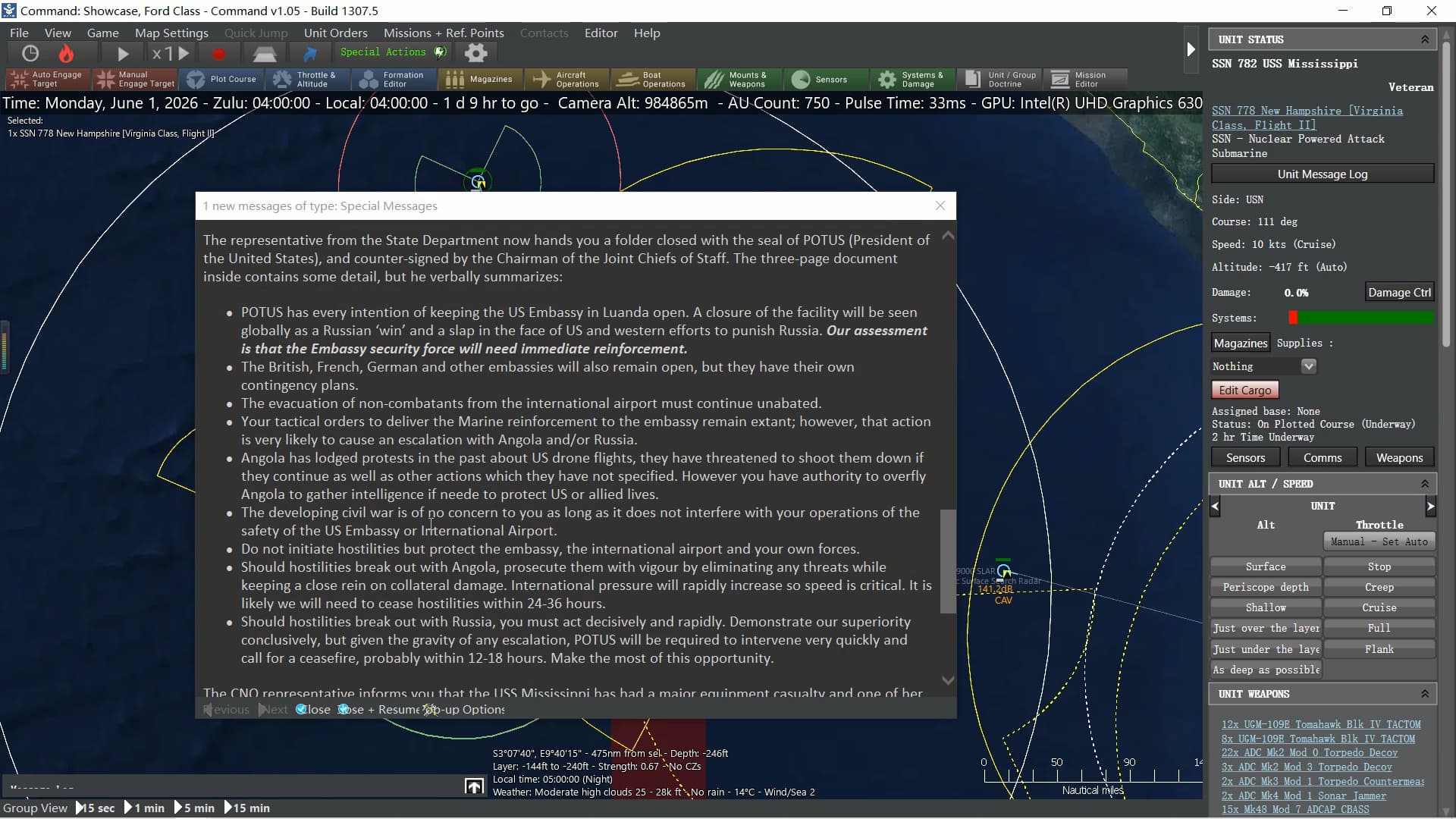Set throttle to Creep
Screen dimensions: 1456x819
(1379, 587)
